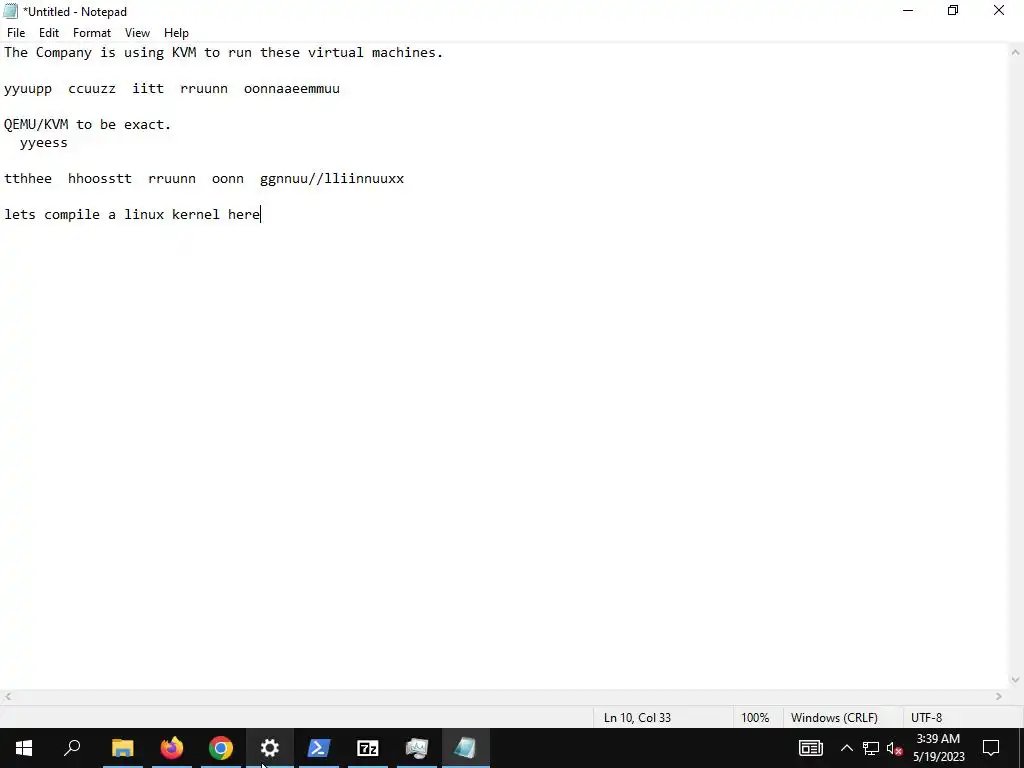Open the clock and date flyout
The image size is (1024, 768).
(938, 748)
